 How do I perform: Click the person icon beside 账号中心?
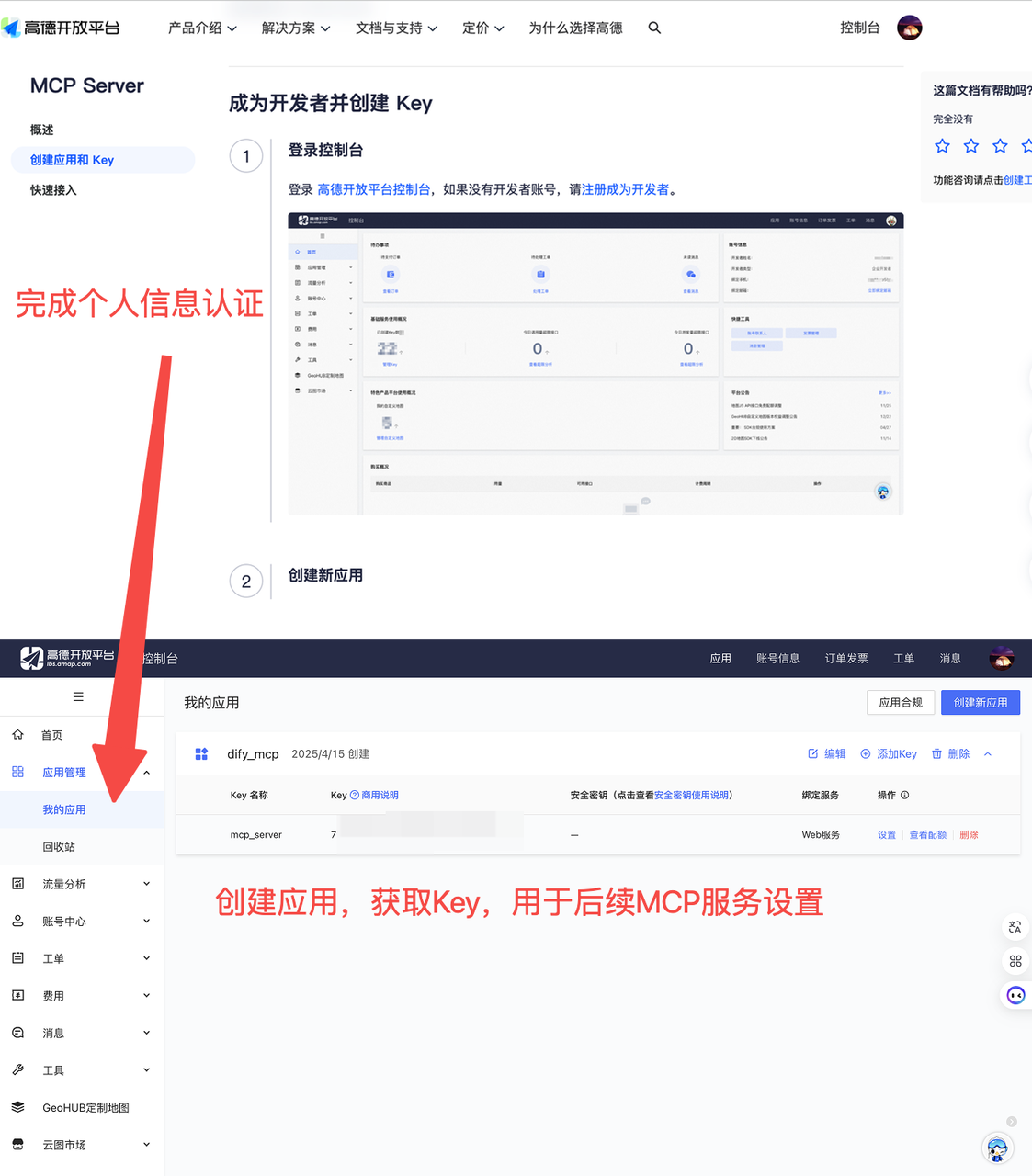(17, 921)
